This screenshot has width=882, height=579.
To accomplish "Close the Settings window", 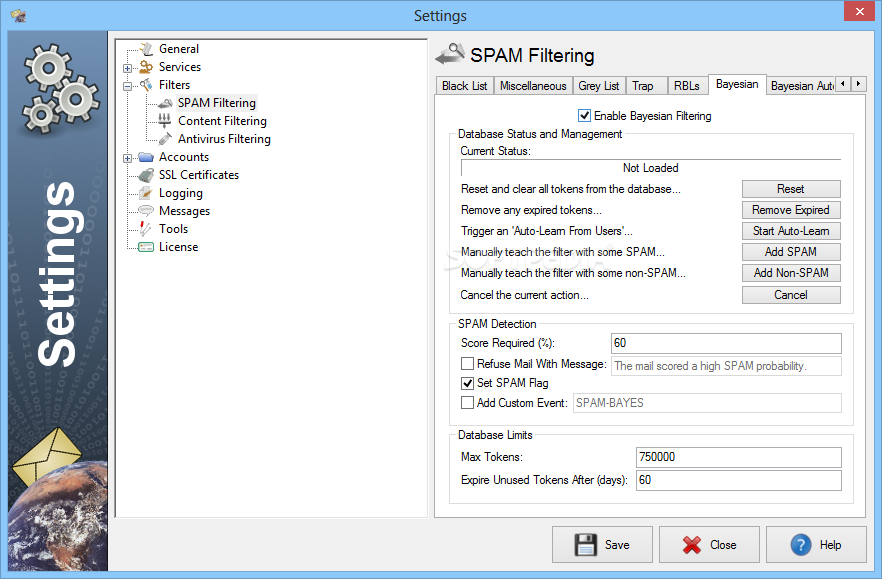I will pyautogui.click(x=860, y=11).
